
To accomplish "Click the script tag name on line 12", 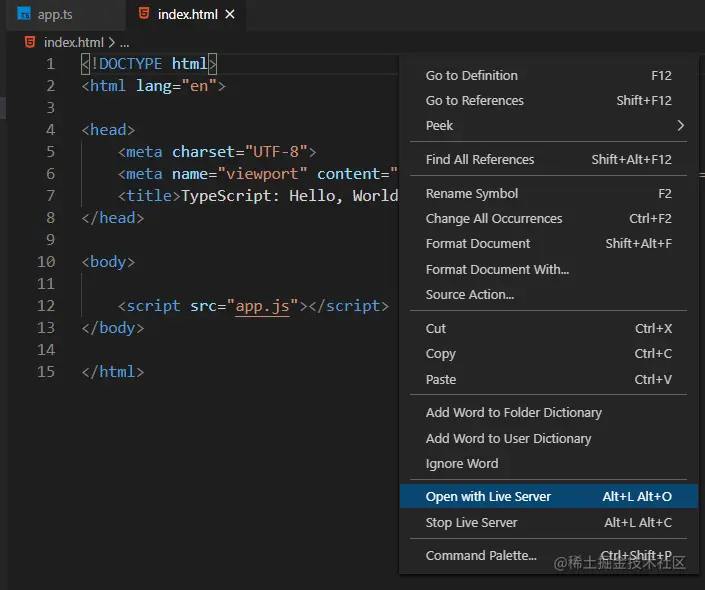I will [x=153, y=306].
